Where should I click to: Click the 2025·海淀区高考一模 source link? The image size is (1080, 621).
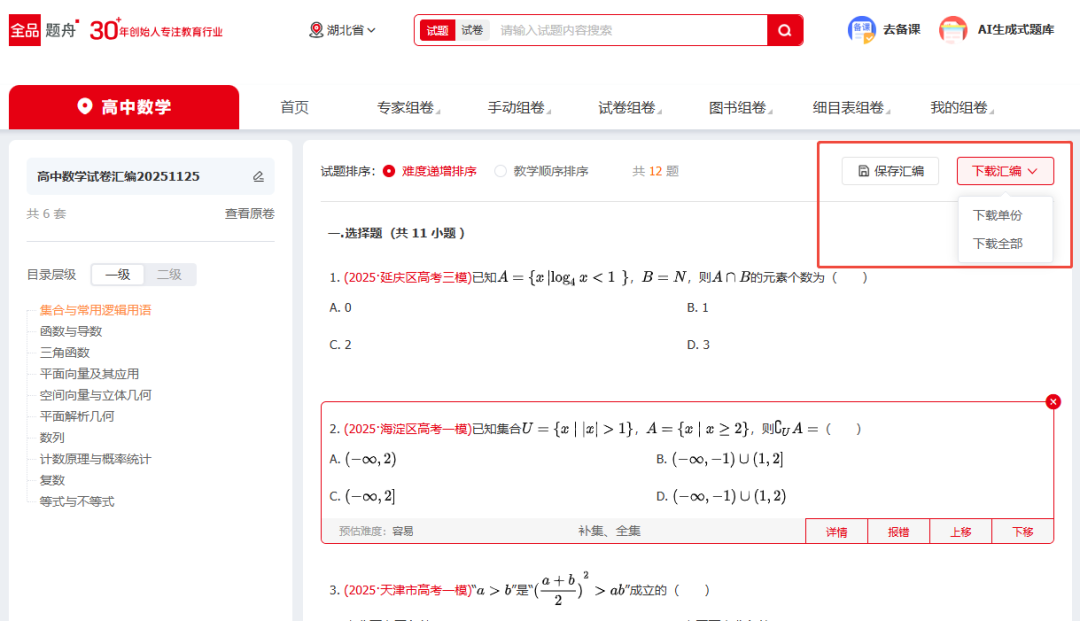pos(408,429)
